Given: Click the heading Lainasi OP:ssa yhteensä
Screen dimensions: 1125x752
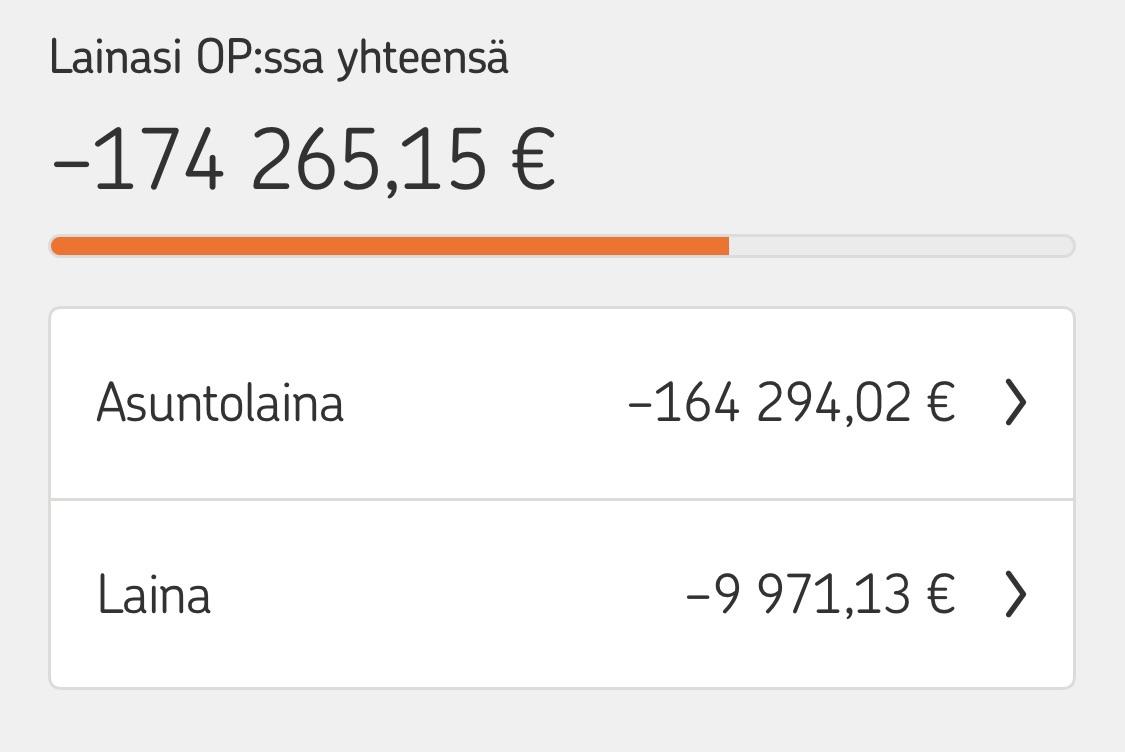Looking at the screenshot, I should 280,58.
